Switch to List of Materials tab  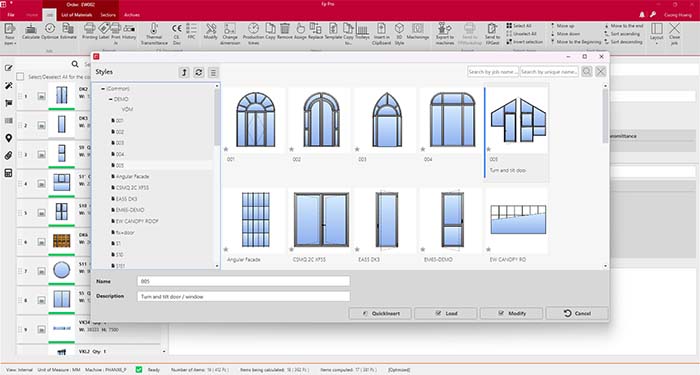77,15
